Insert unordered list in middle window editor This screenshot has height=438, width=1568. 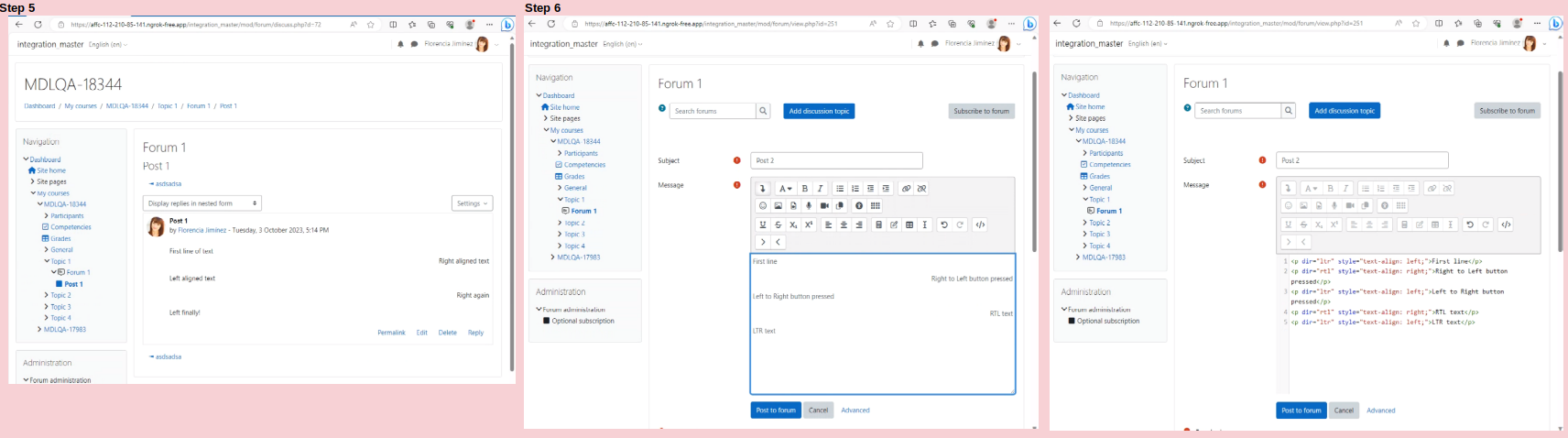click(x=840, y=188)
